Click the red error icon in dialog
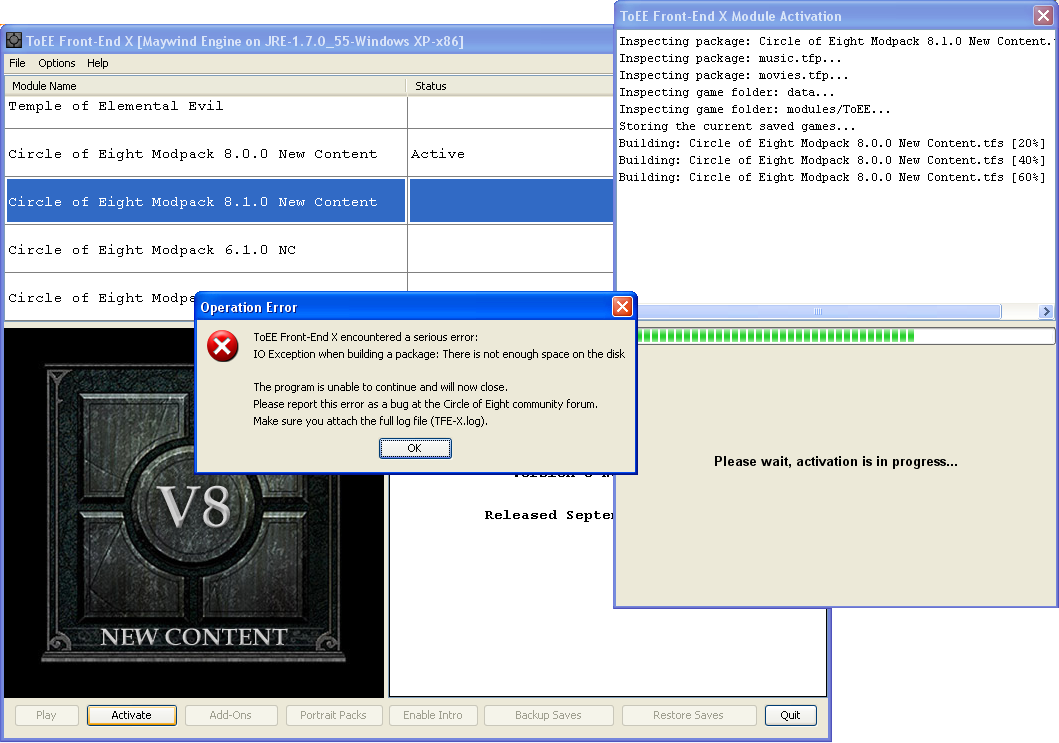1059x743 pixels. [222, 346]
